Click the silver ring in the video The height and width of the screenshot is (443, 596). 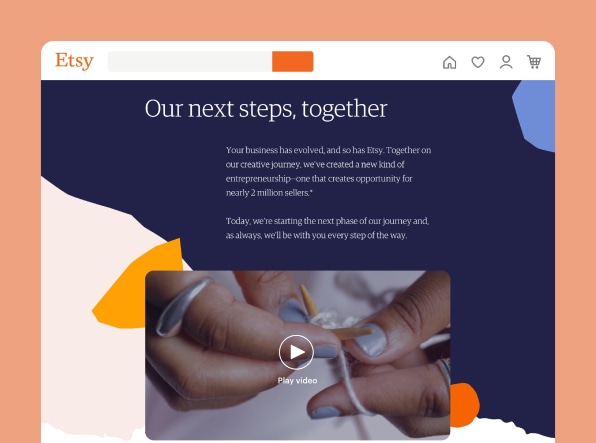coord(182,307)
